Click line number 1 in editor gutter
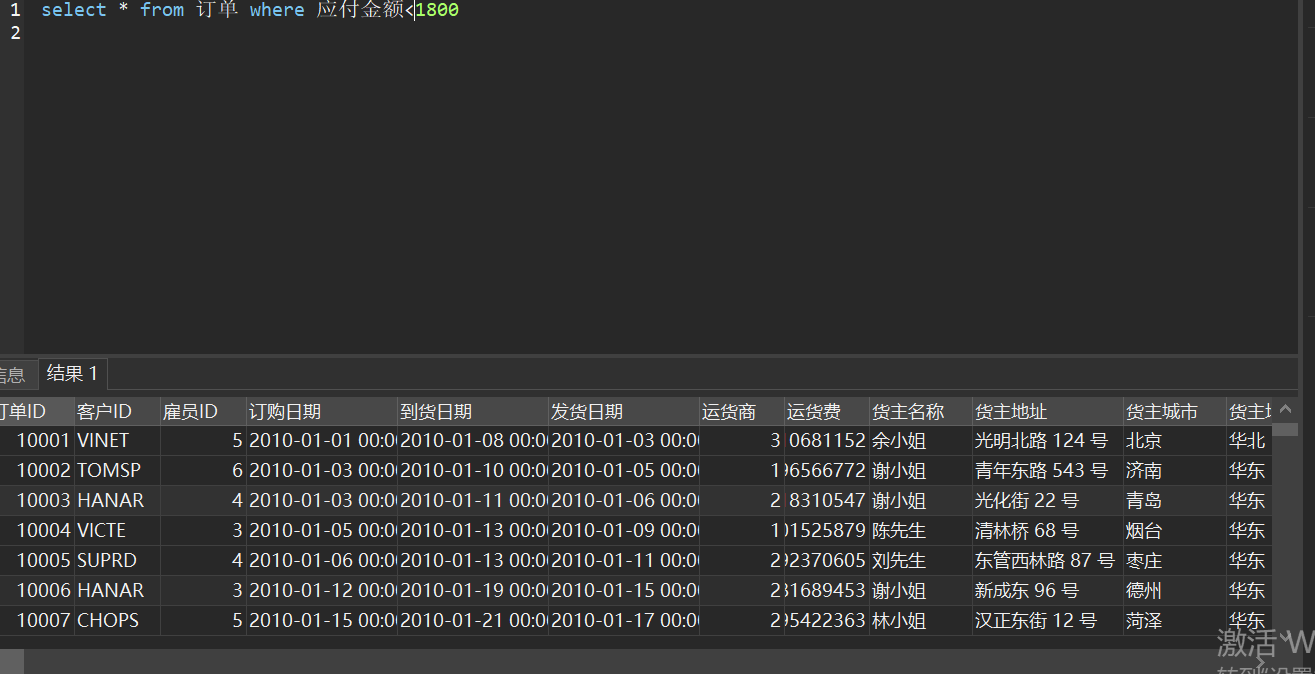 coord(14,10)
